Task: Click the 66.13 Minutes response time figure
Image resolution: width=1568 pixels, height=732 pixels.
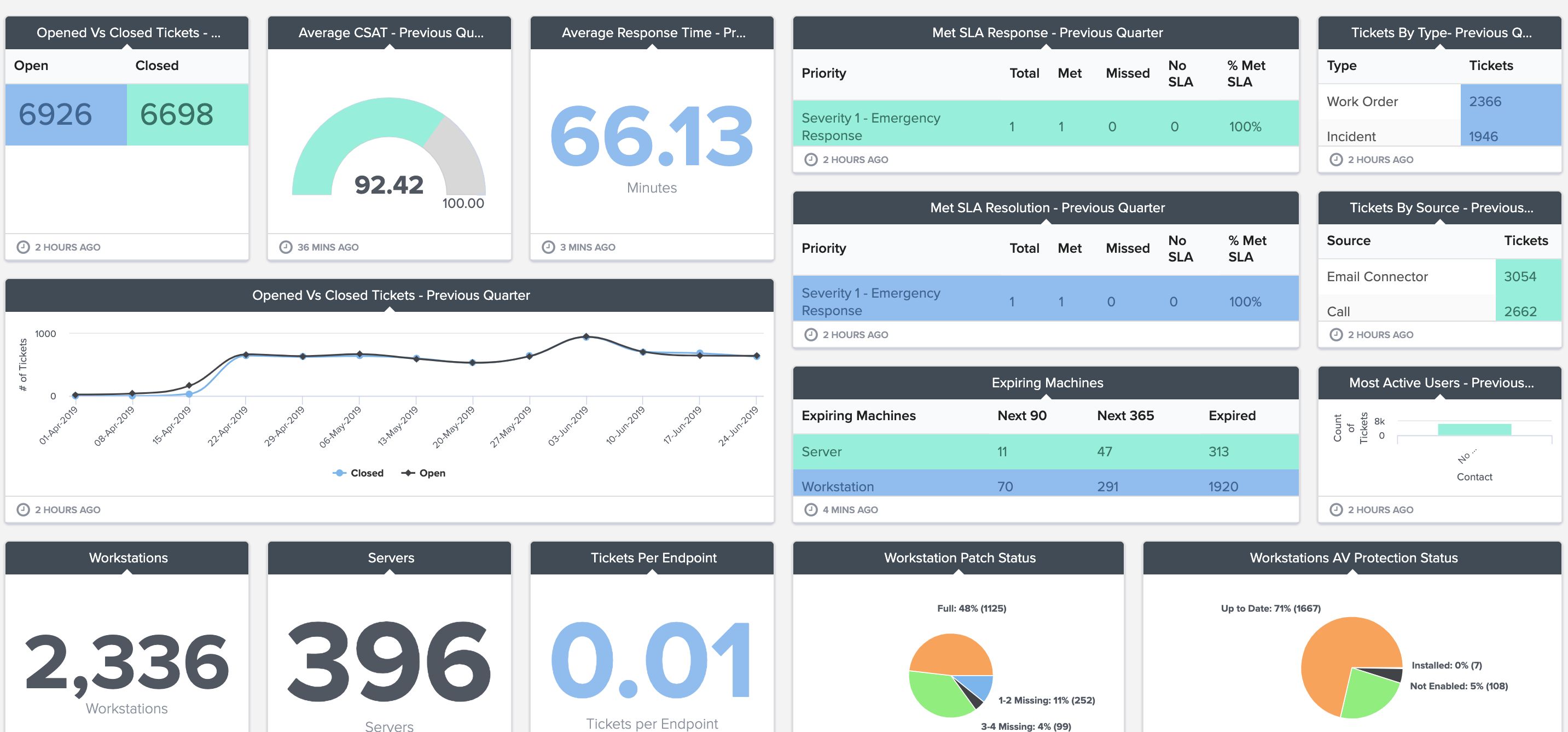Action: (x=652, y=137)
